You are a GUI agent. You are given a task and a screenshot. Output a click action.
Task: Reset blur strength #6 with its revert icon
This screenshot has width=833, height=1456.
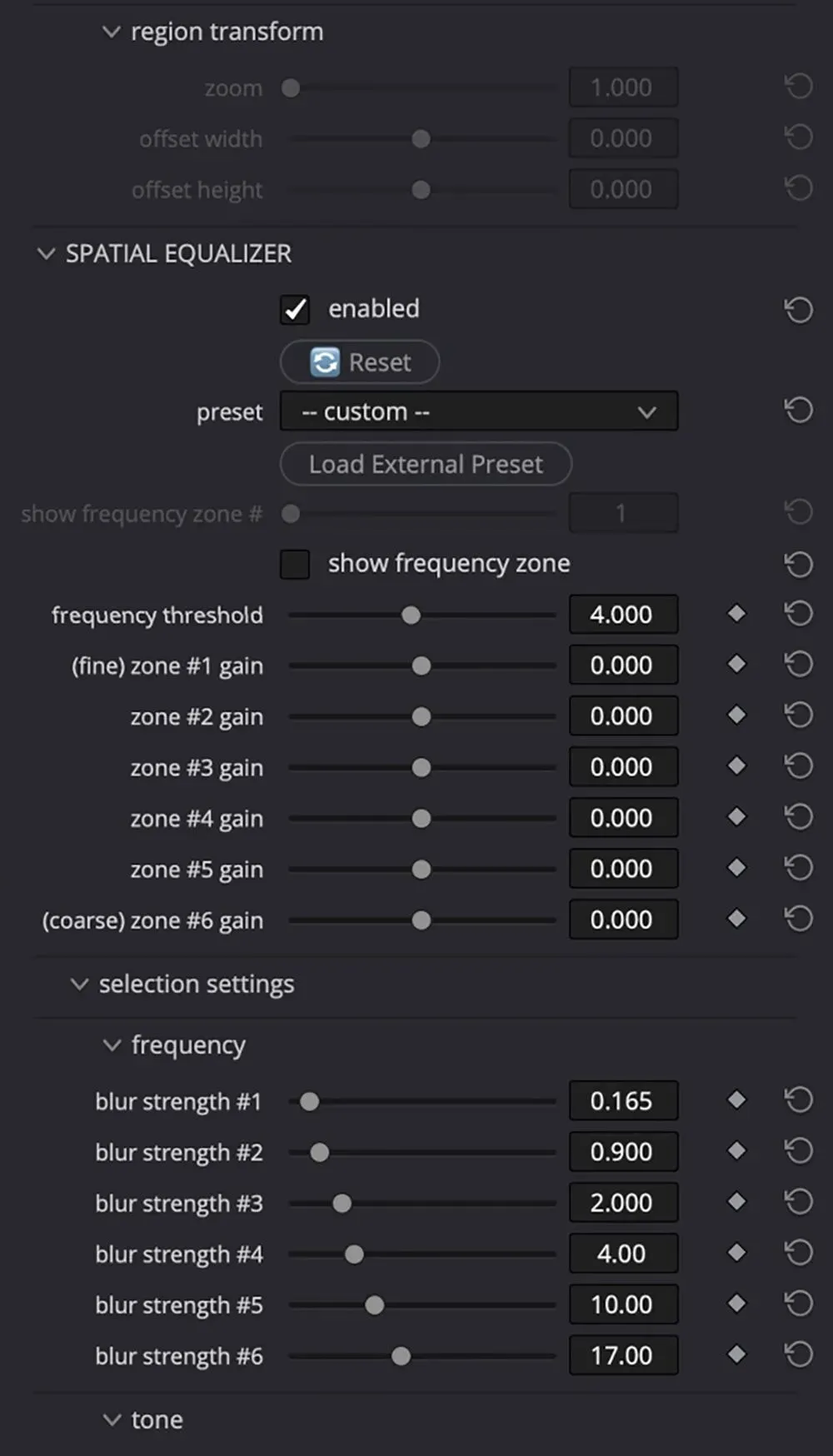point(798,1355)
